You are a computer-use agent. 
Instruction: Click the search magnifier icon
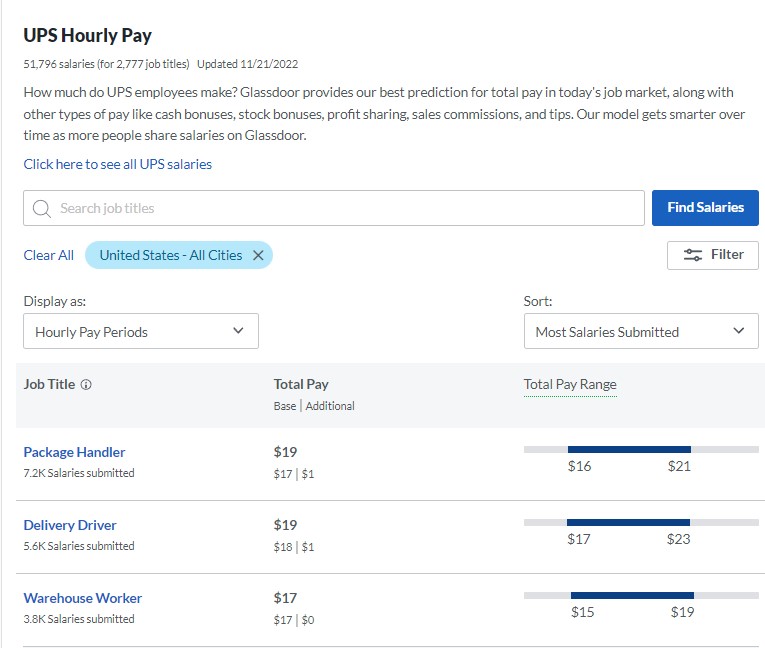pos(41,208)
